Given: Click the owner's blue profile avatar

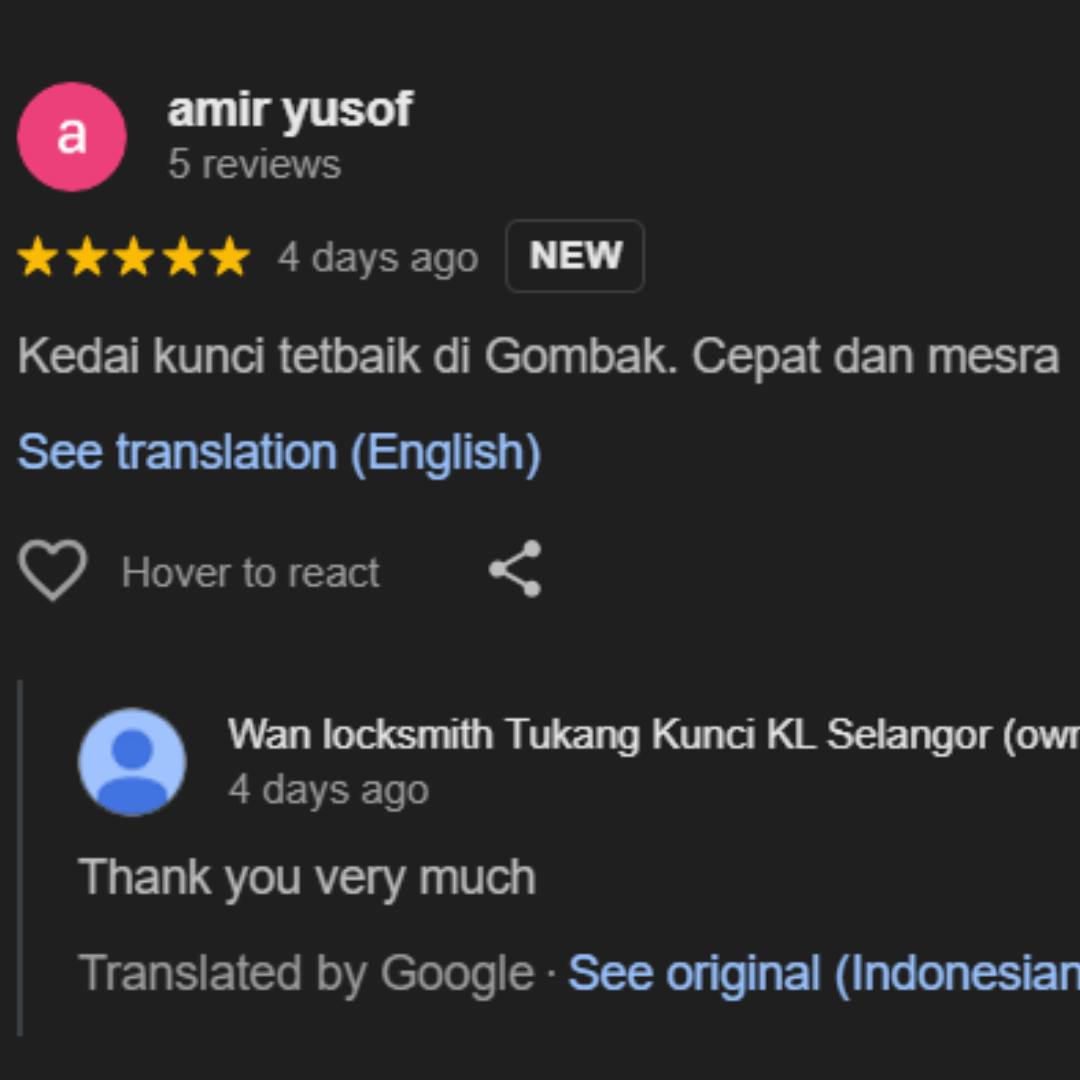Looking at the screenshot, I should (x=132, y=762).
